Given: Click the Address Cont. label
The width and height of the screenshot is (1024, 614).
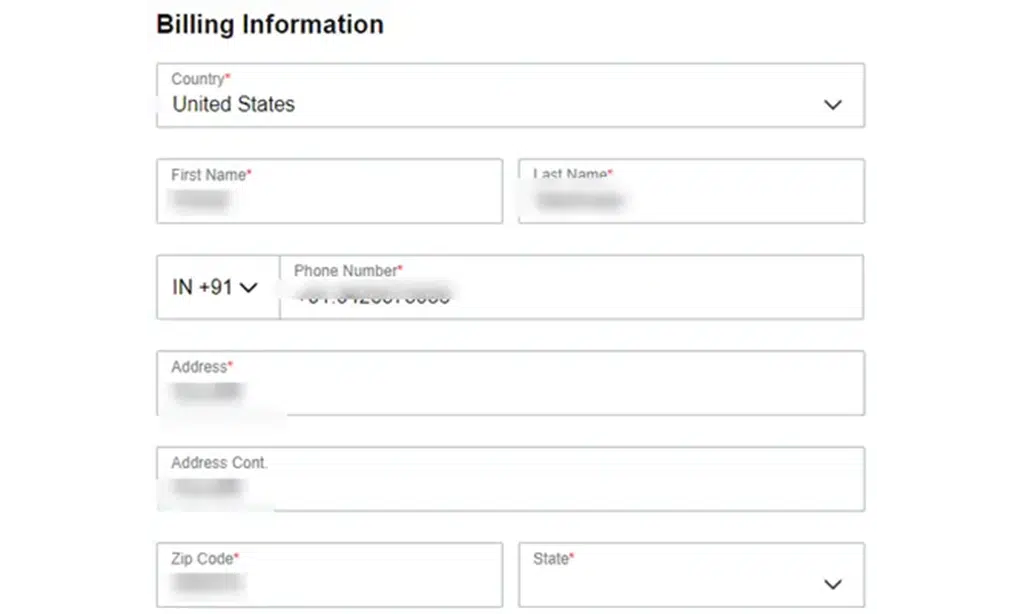Looking at the screenshot, I should [219, 463].
